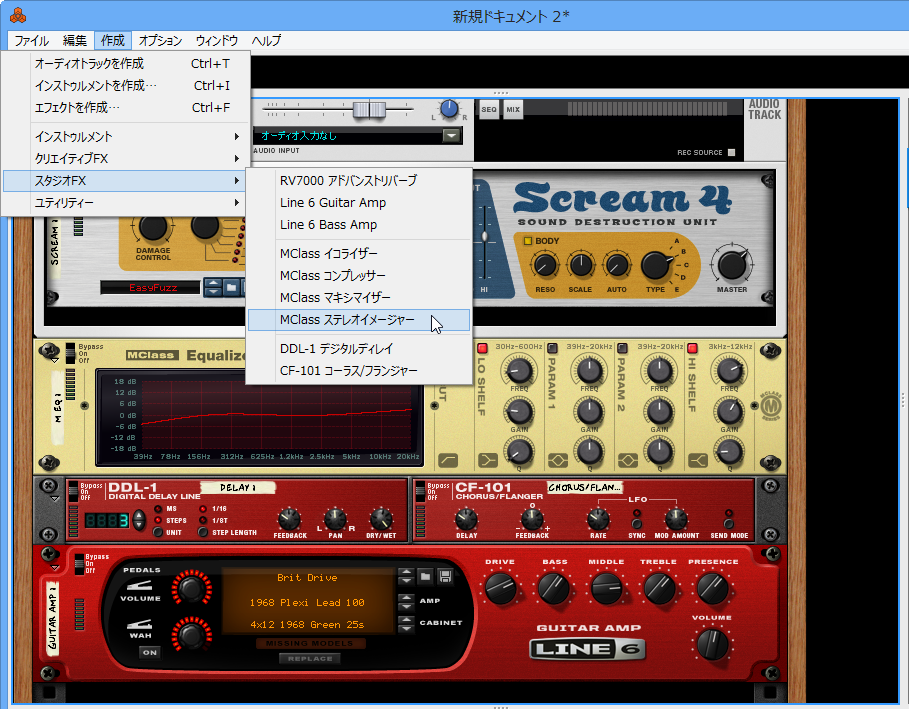Click the CF-101 MOD AMOUNT knob
Screen dimensions: 909x709
click(x=676, y=519)
